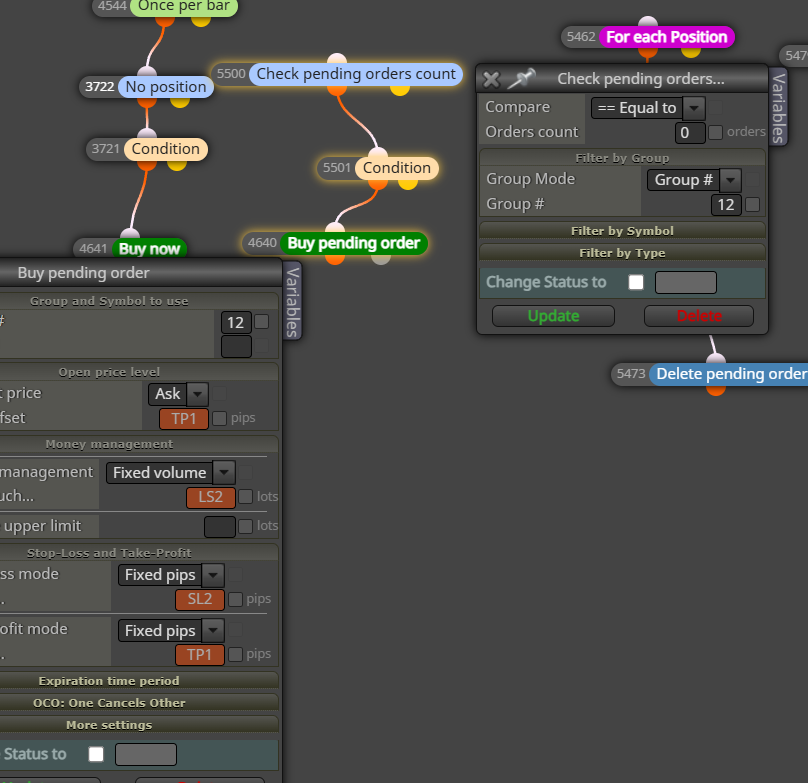Image resolution: width=808 pixels, height=783 pixels.
Task: Select the Condition block 3721
Action: 165,149
